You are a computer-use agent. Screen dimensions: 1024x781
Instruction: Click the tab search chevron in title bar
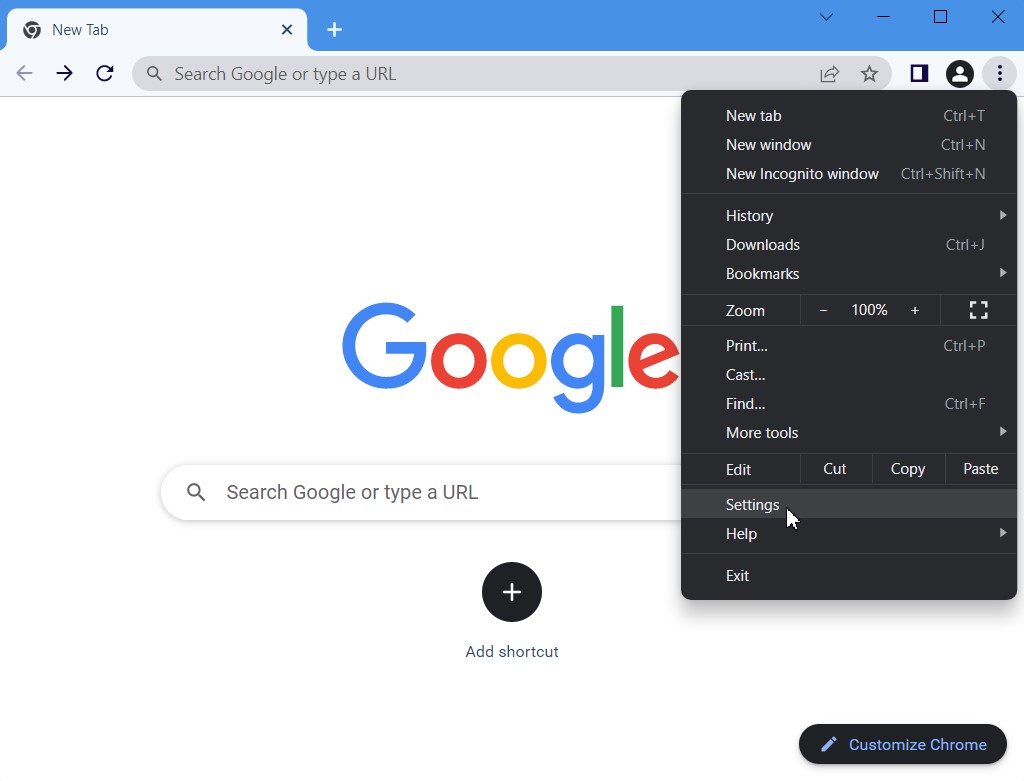tap(826, 17)
